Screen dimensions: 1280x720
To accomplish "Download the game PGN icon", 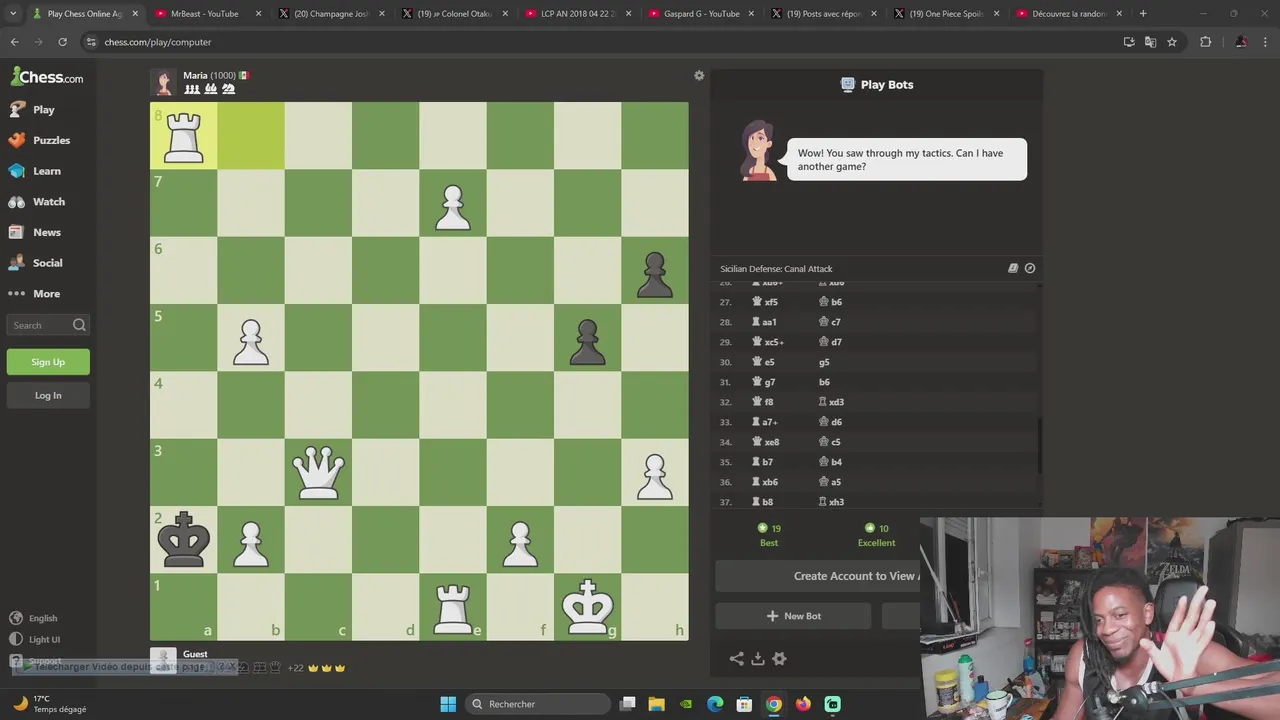I will pyautogui.click(x=758, y=658).
